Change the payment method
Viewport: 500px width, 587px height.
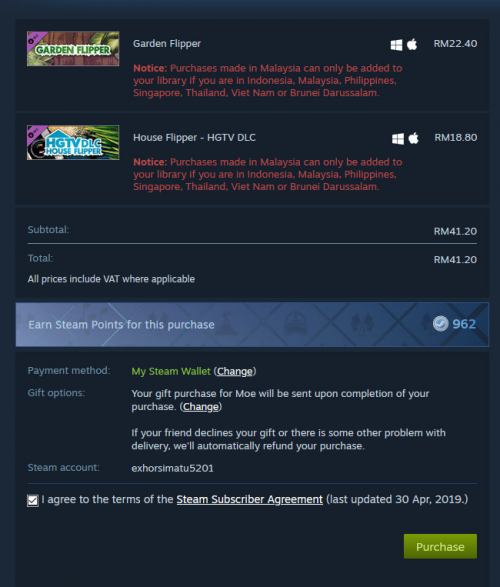pyautogui.click(x=235, y=371)
